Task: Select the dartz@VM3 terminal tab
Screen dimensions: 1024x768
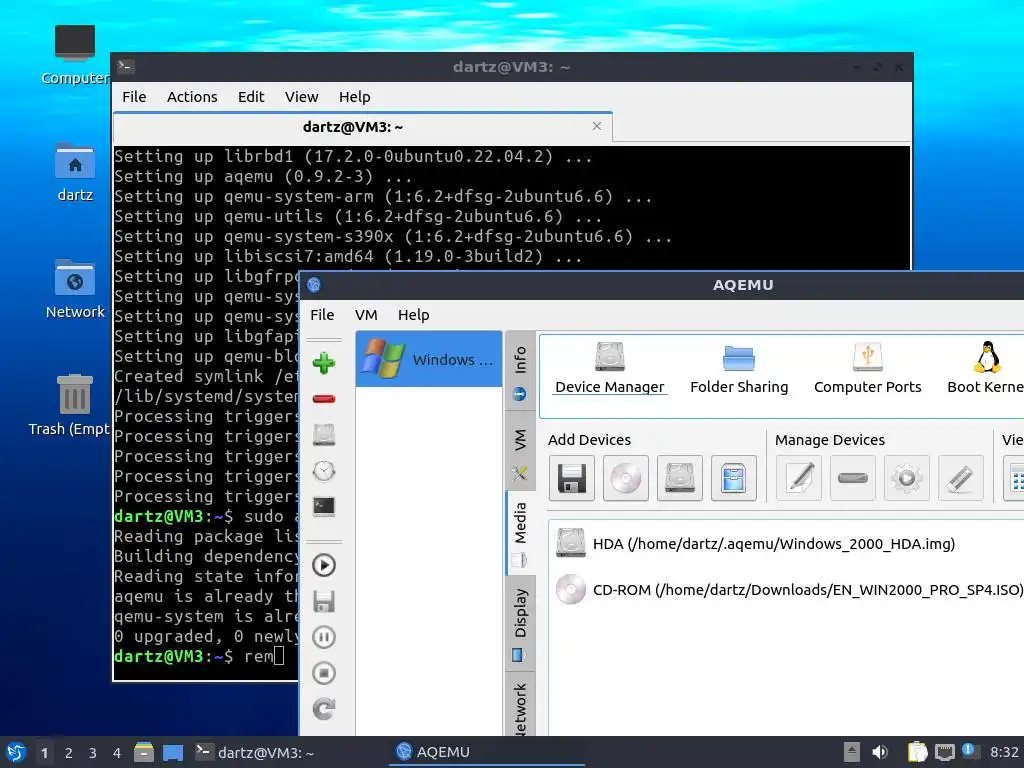Action: click(x=362, y=127)
